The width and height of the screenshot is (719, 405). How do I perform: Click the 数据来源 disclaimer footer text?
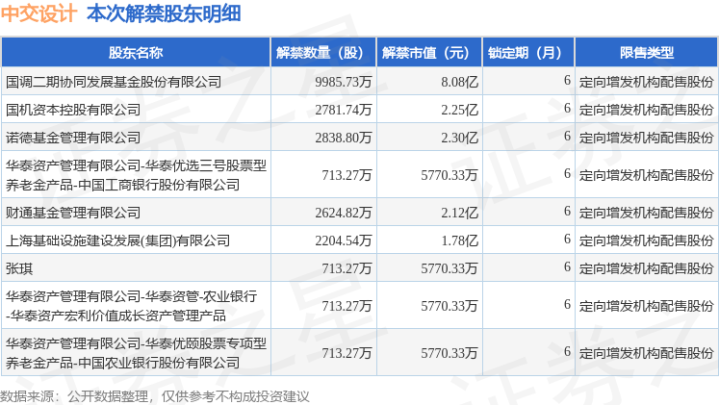click(155, 396)
